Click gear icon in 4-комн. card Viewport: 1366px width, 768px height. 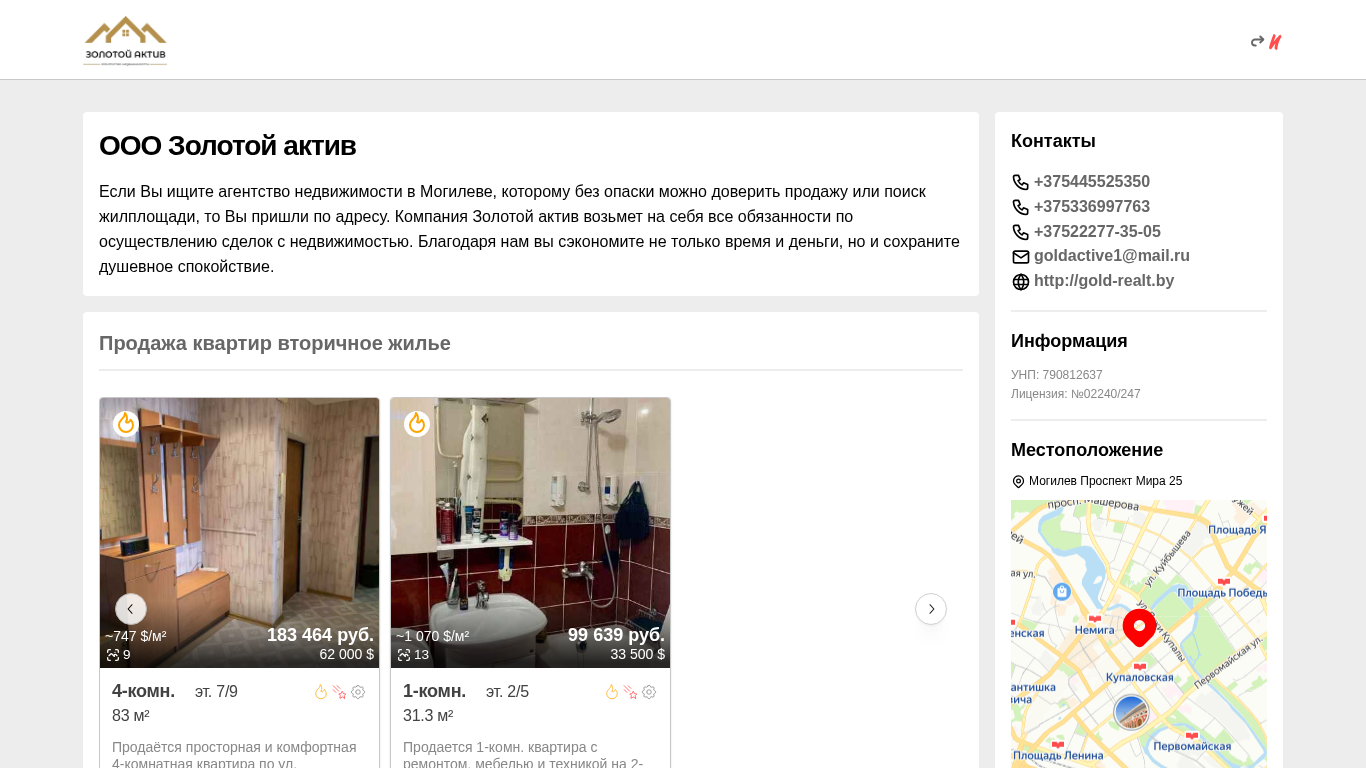tap(358, 692)
